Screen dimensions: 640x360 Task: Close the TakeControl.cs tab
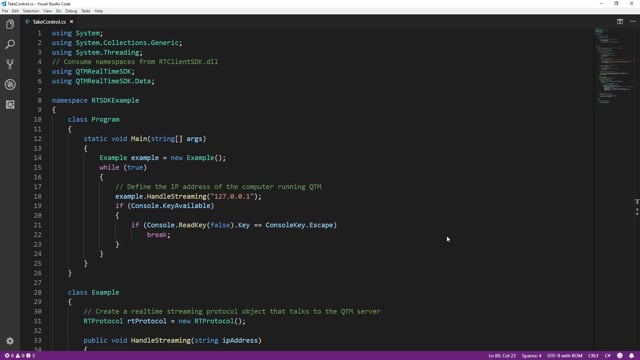click(x=71, y=22)
